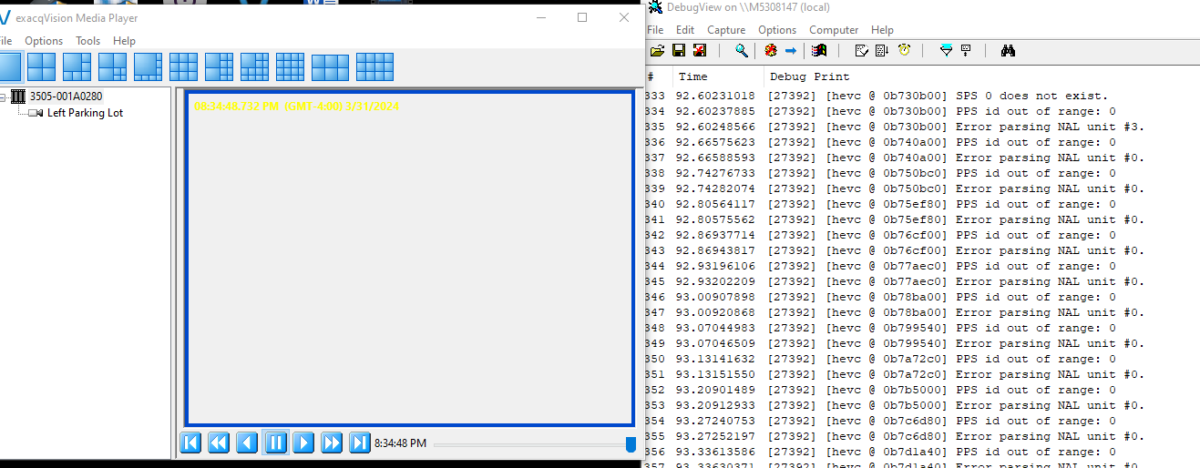Open the Tools menu in exacqVision
This screenshot has height=468, width=1200.
click(x=88, y=41)
